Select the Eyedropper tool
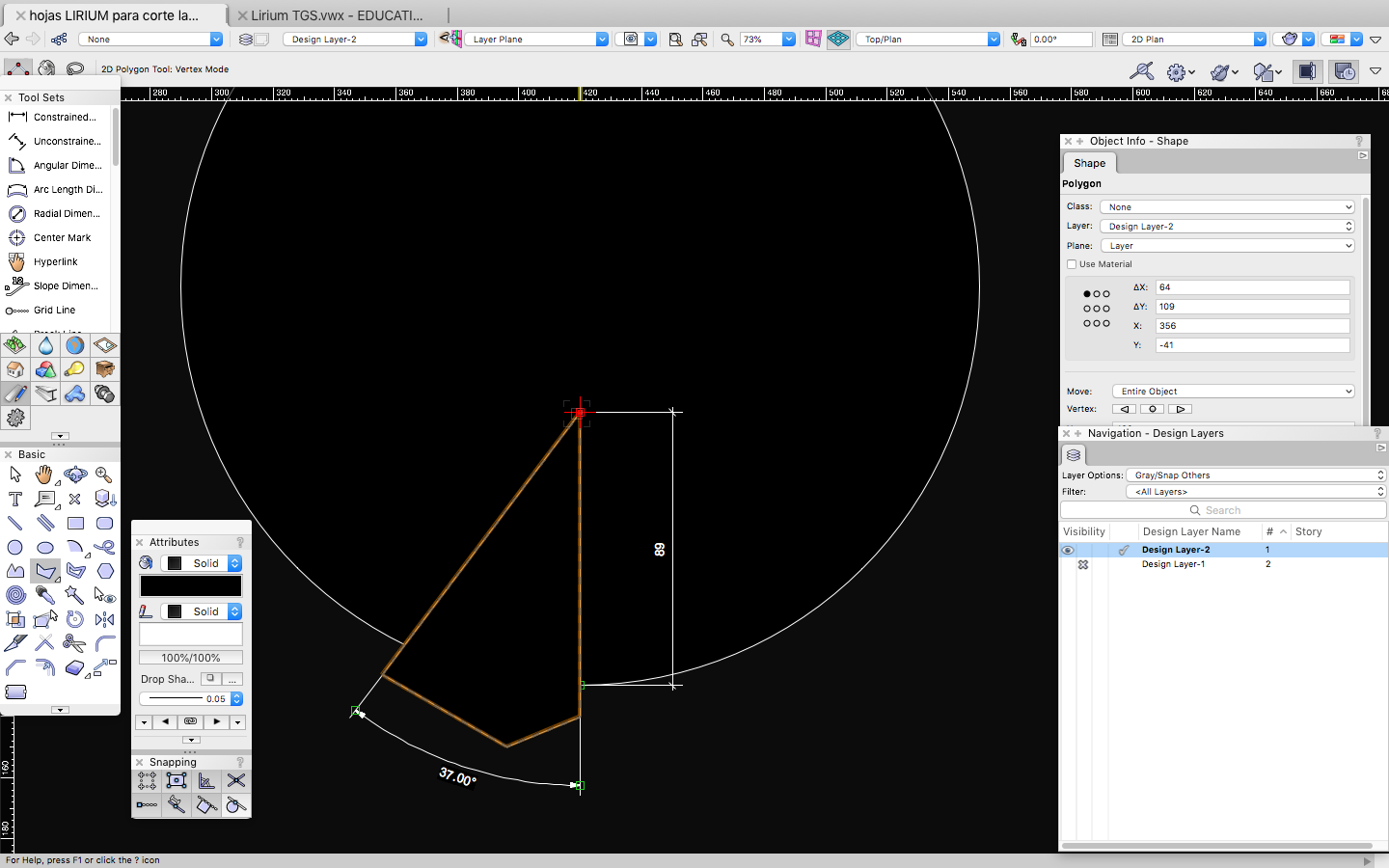The image size is (1389, 868). click(45, 595)
